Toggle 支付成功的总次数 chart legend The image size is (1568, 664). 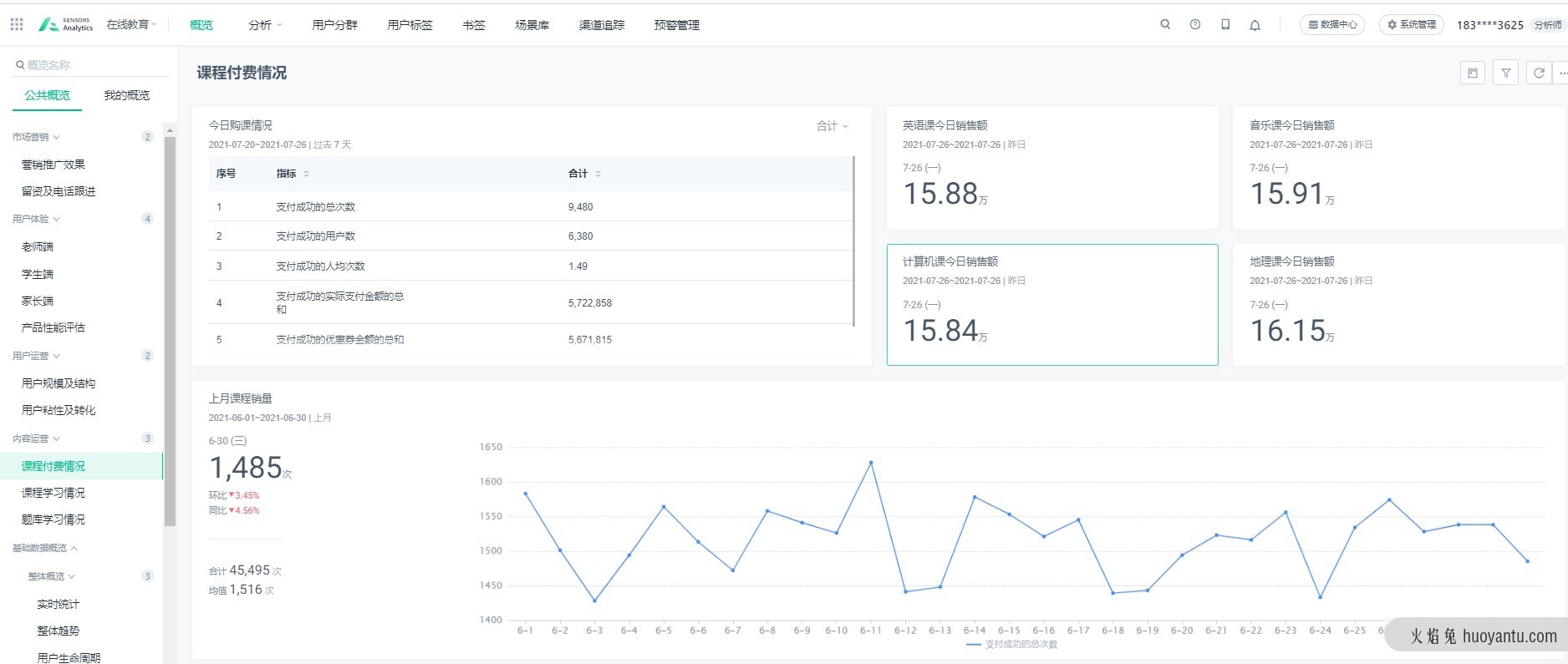(1012, 644)
